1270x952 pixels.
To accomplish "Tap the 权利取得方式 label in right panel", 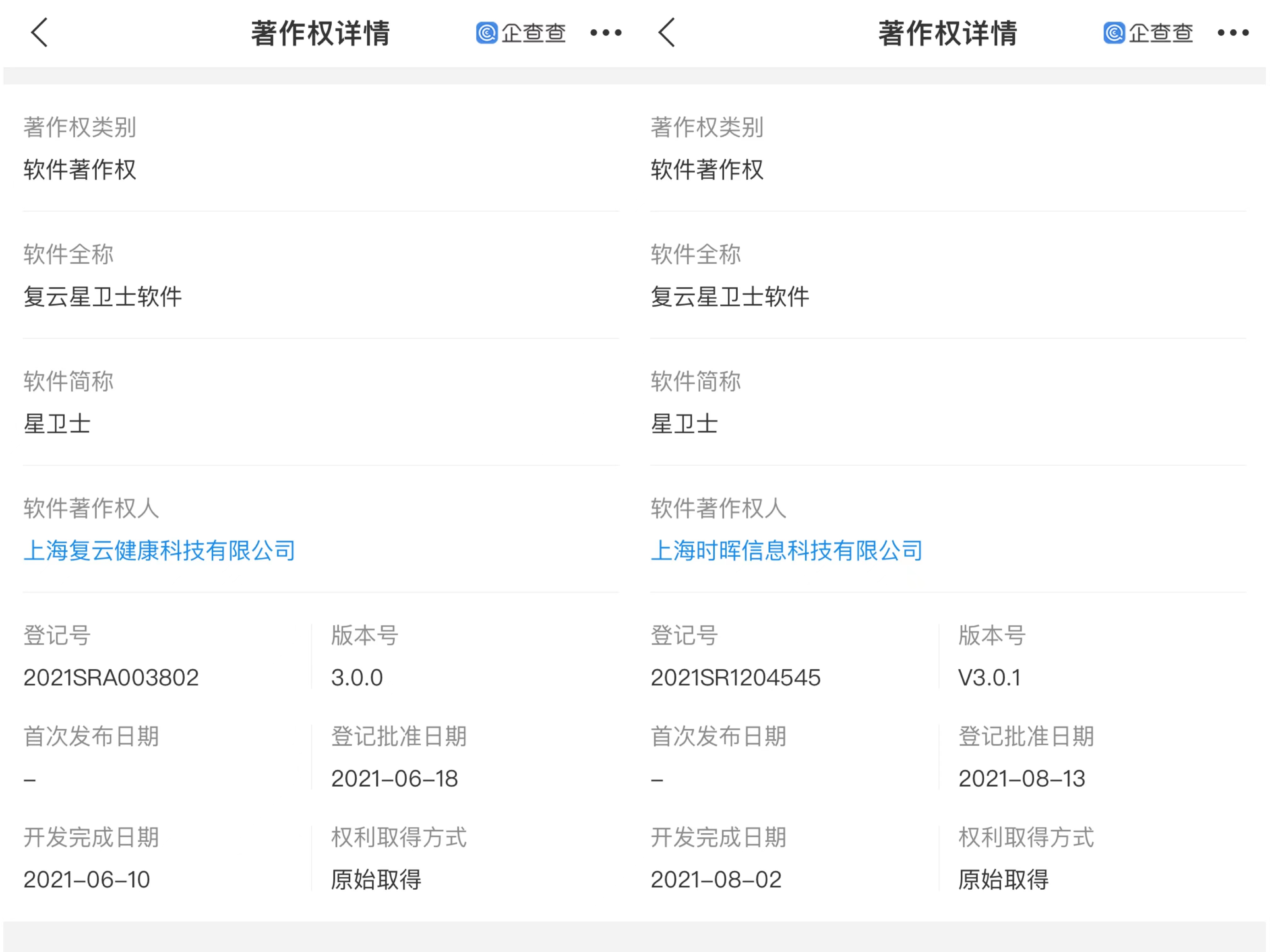I will (1027, 837).
